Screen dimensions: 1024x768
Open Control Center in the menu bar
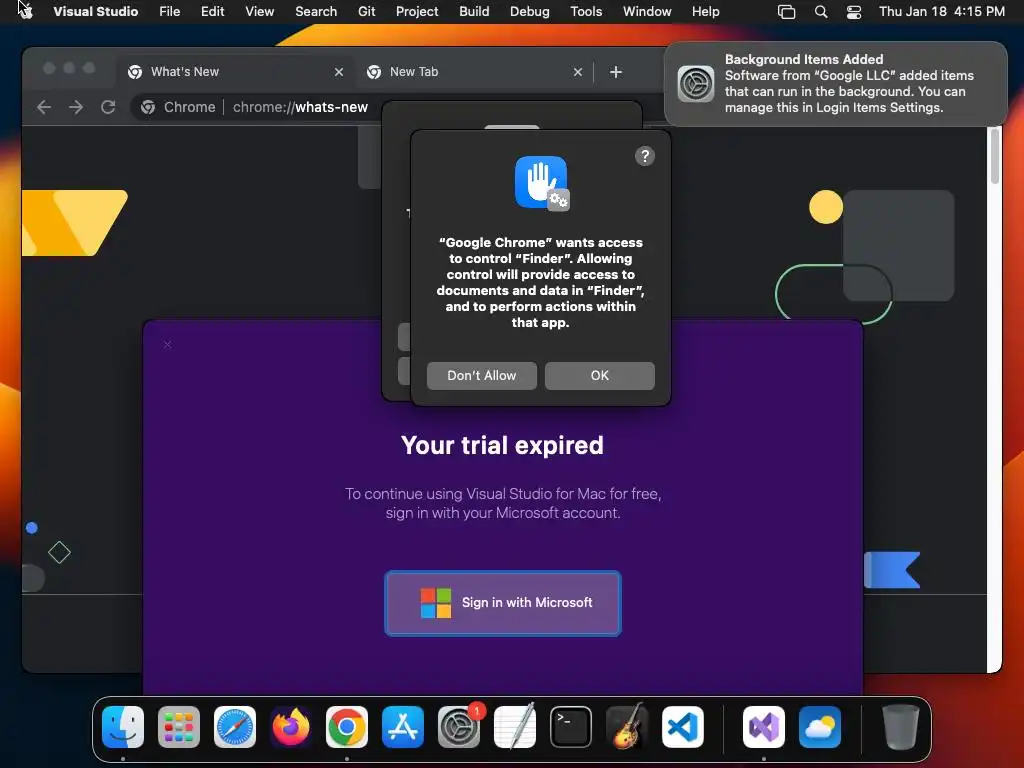pos(854,12)
